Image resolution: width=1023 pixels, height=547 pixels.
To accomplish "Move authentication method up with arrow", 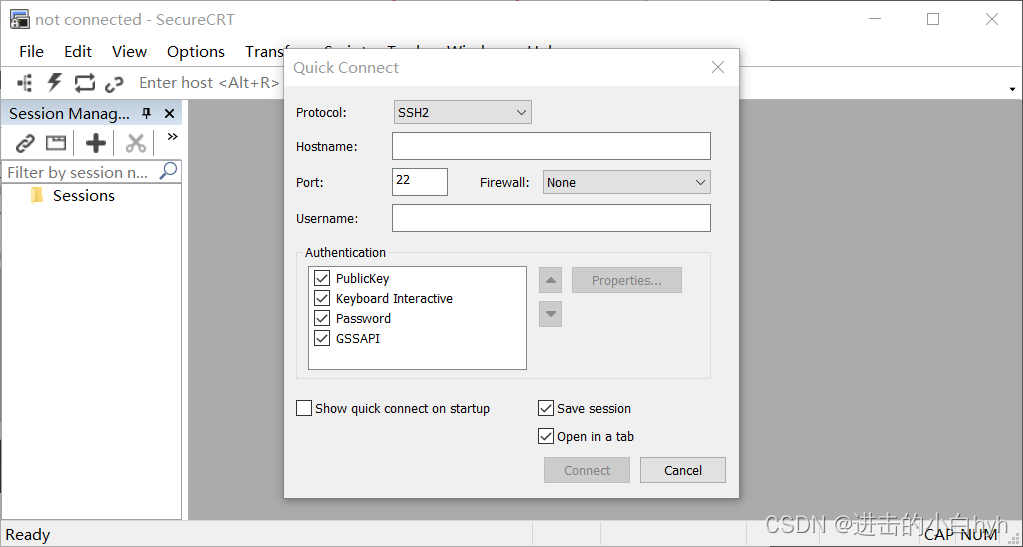I will [550, 280].
